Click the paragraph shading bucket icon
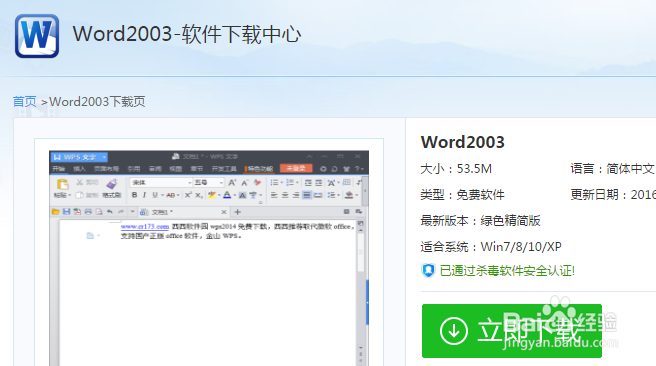The height and width of the screenshot is (366, 656). pos(348,195)
